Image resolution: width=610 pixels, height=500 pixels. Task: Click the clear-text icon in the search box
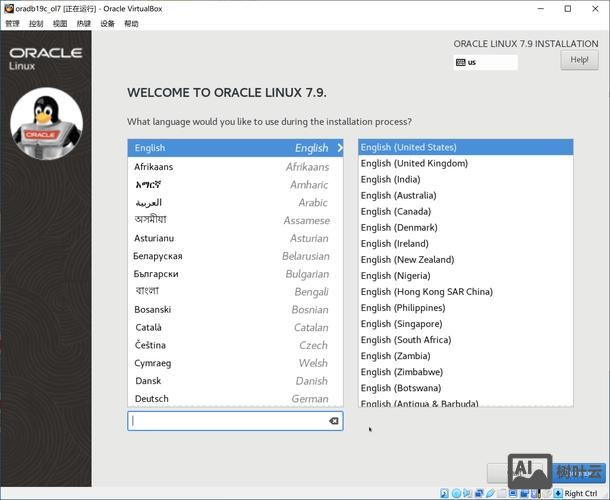tap(333, 422)
